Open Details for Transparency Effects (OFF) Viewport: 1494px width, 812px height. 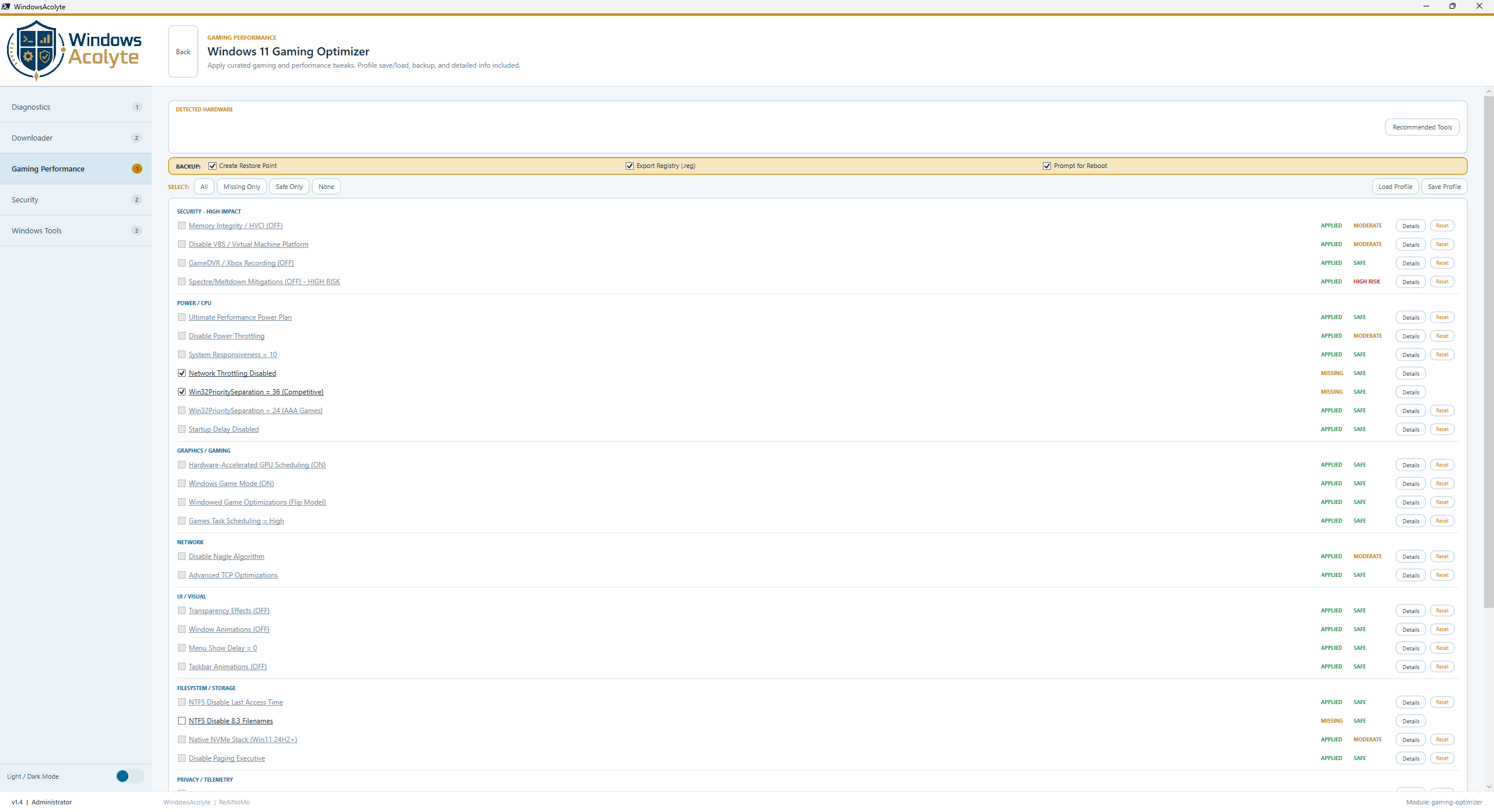point(1411,611)
